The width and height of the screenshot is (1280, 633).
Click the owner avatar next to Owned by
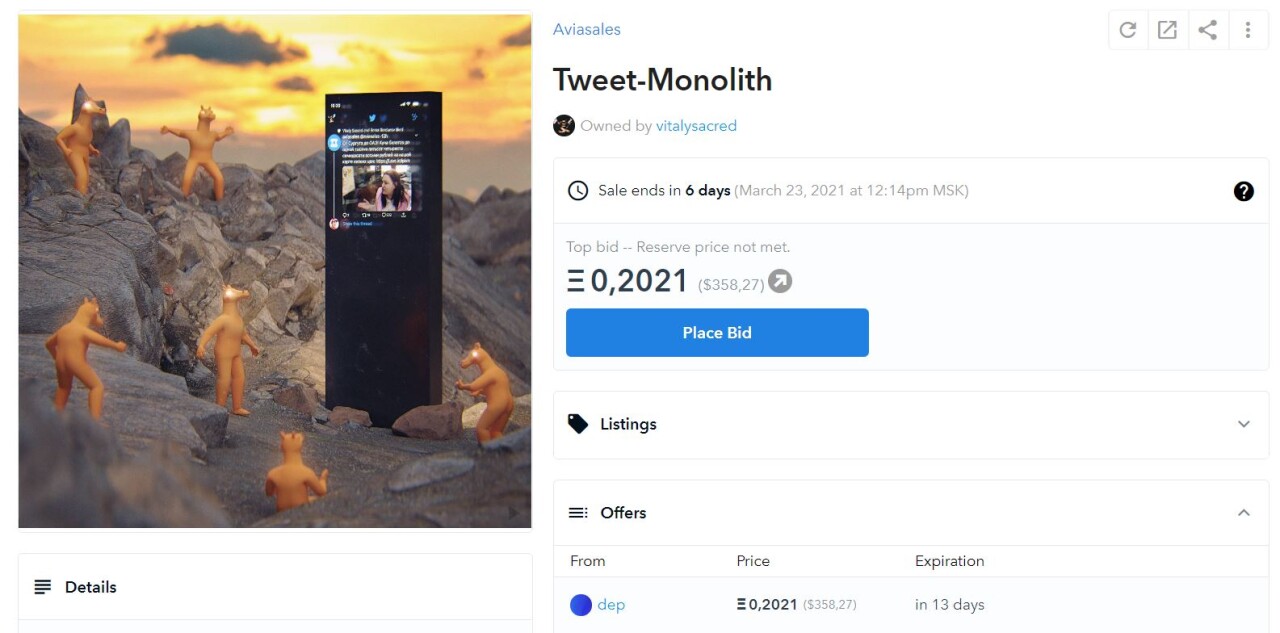(x=564, y=126)
